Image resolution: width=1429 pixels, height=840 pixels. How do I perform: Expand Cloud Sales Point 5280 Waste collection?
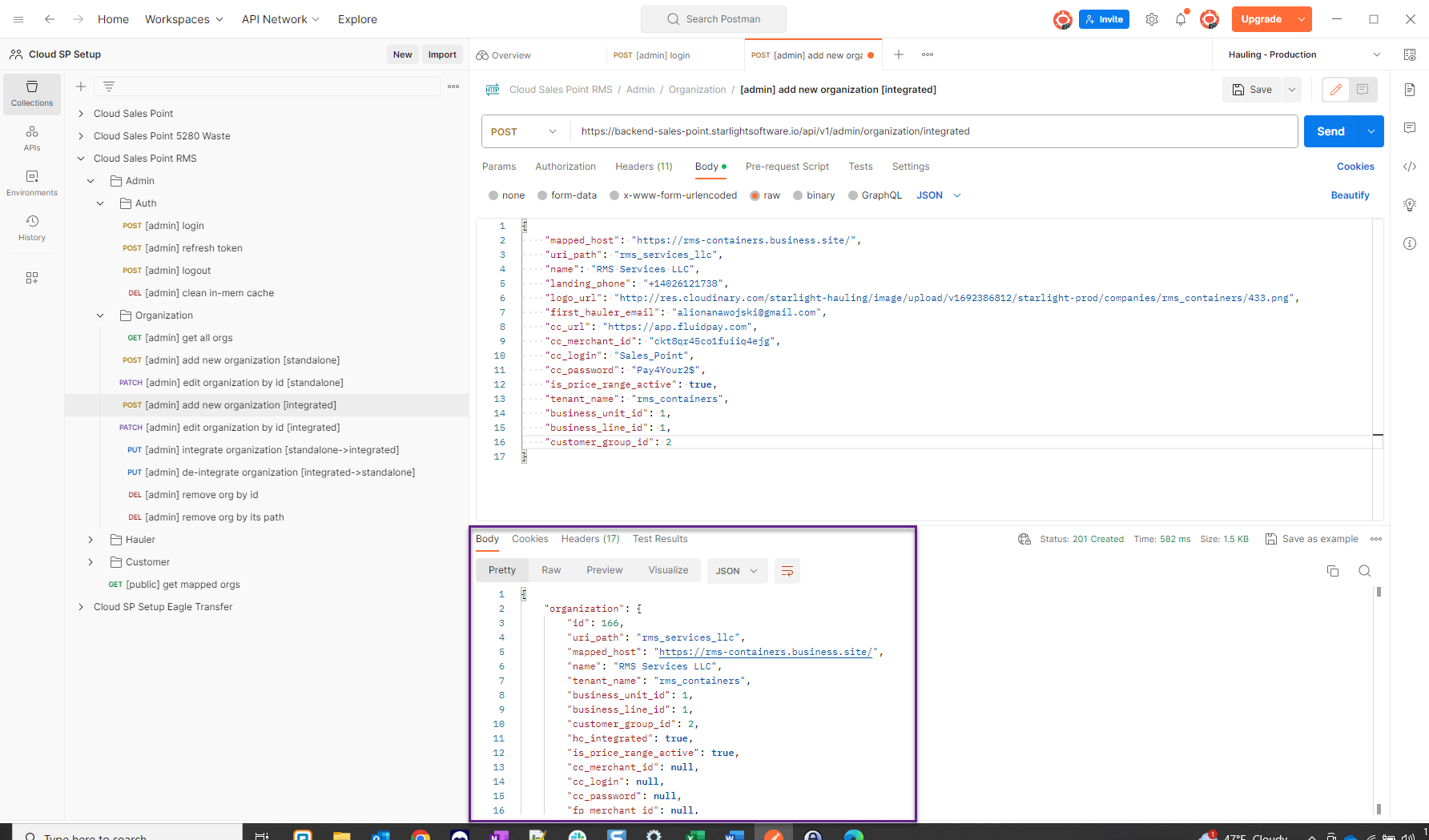click(x=81, y=136)
